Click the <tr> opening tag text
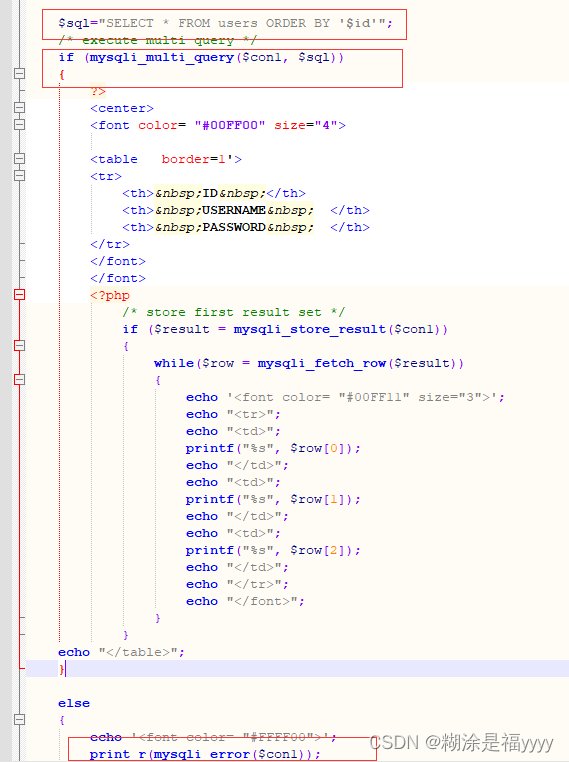 pos(106,176)
